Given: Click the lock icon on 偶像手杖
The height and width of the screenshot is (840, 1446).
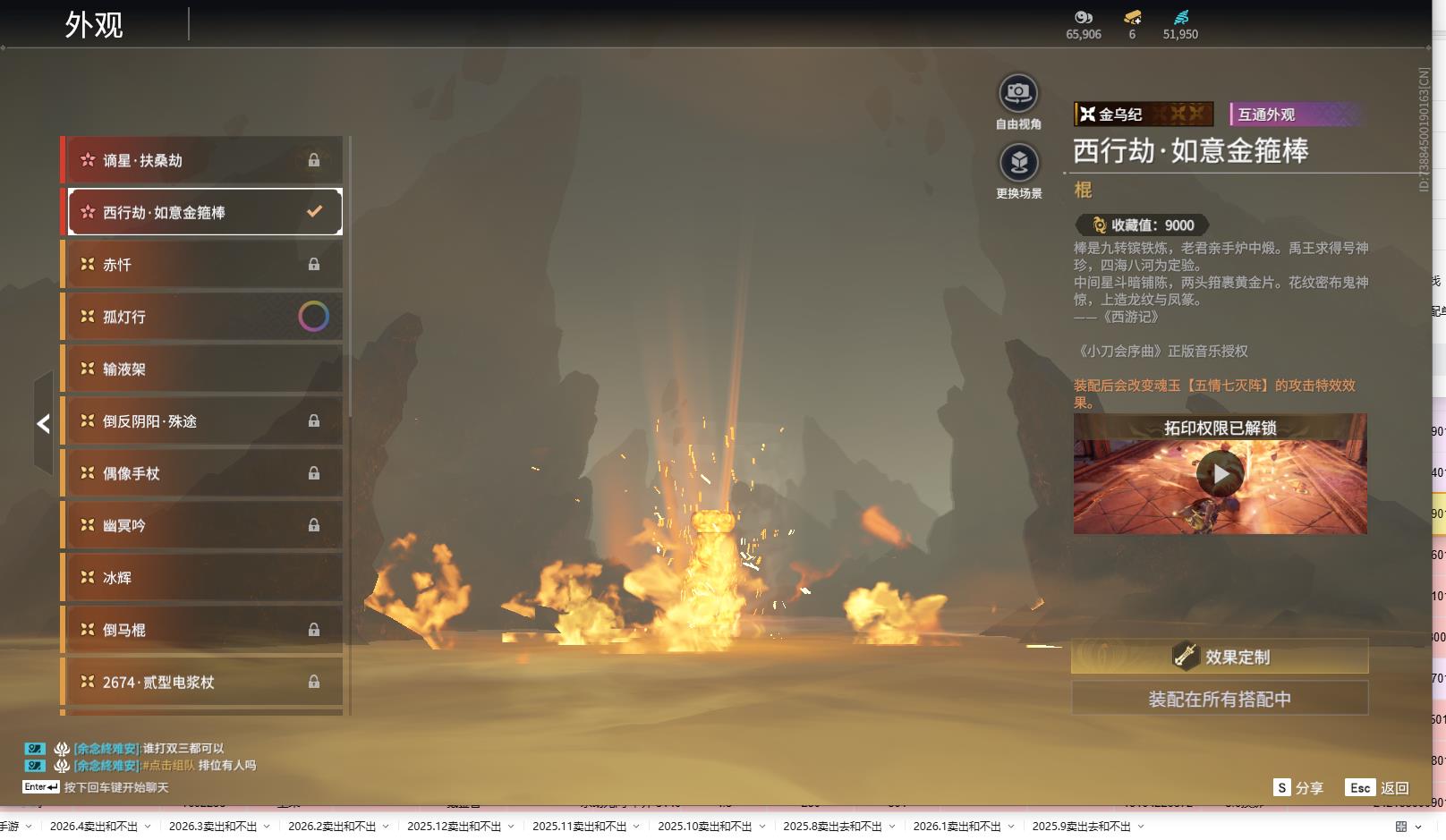Looking at the screenshot, I should [x=314, y=473].
